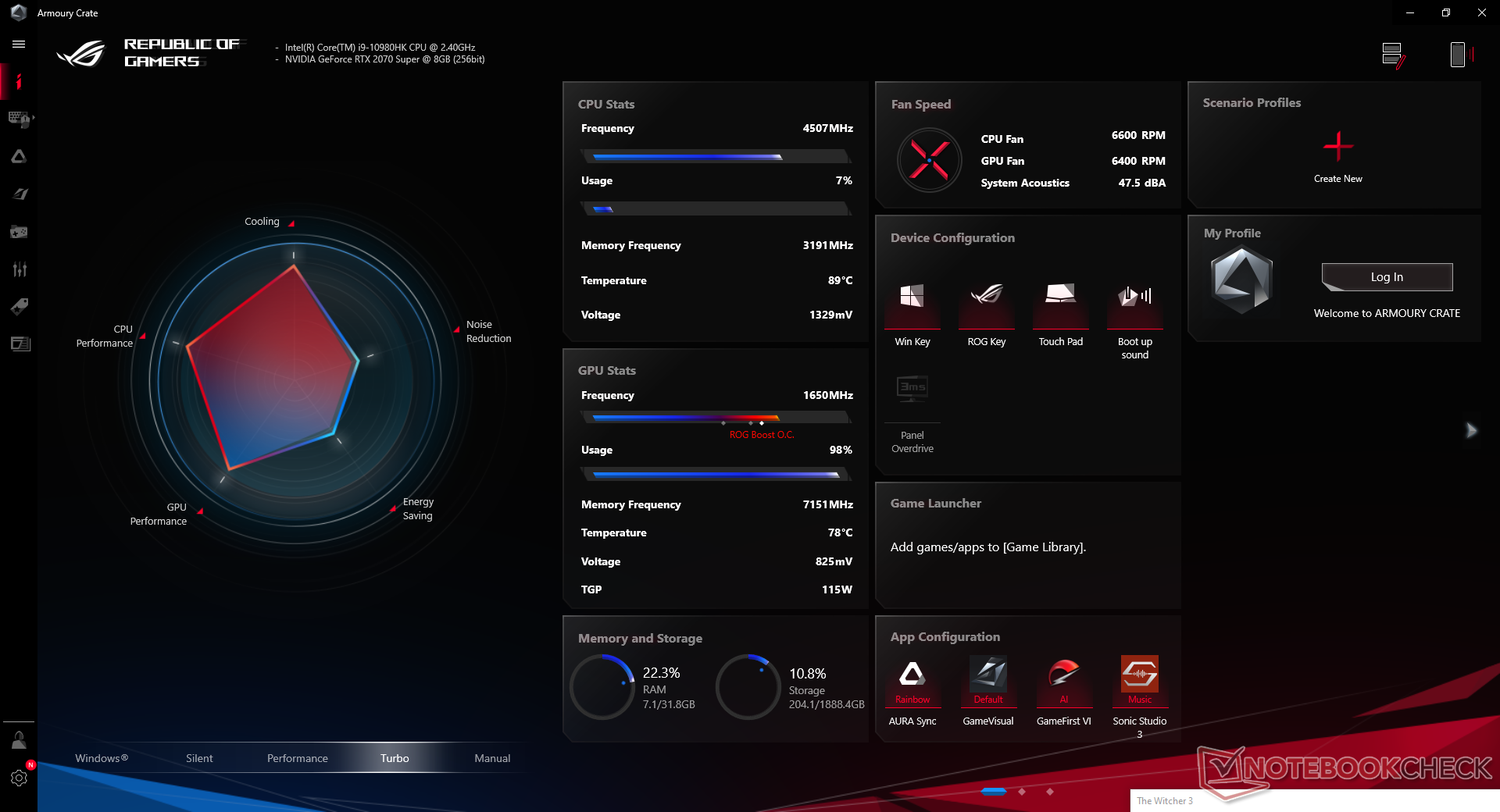The image size is (1500, 812).
Task: Click the My Profile avatar logo
Action: click(1241, 280)
